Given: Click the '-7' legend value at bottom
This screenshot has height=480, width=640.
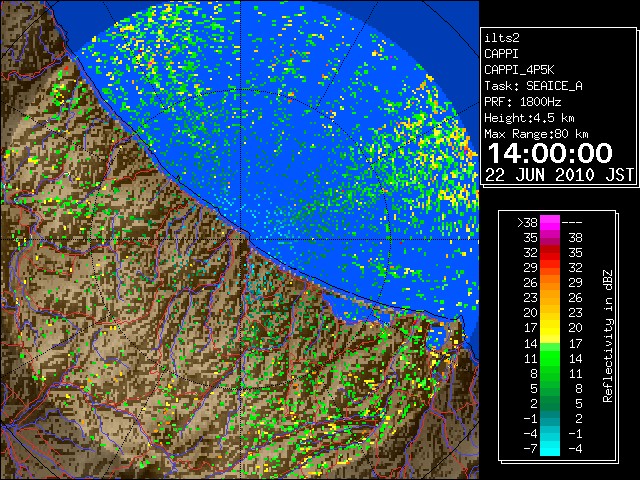Looking at the screenshot, I should pyautogui.click(x=530, y=449).
